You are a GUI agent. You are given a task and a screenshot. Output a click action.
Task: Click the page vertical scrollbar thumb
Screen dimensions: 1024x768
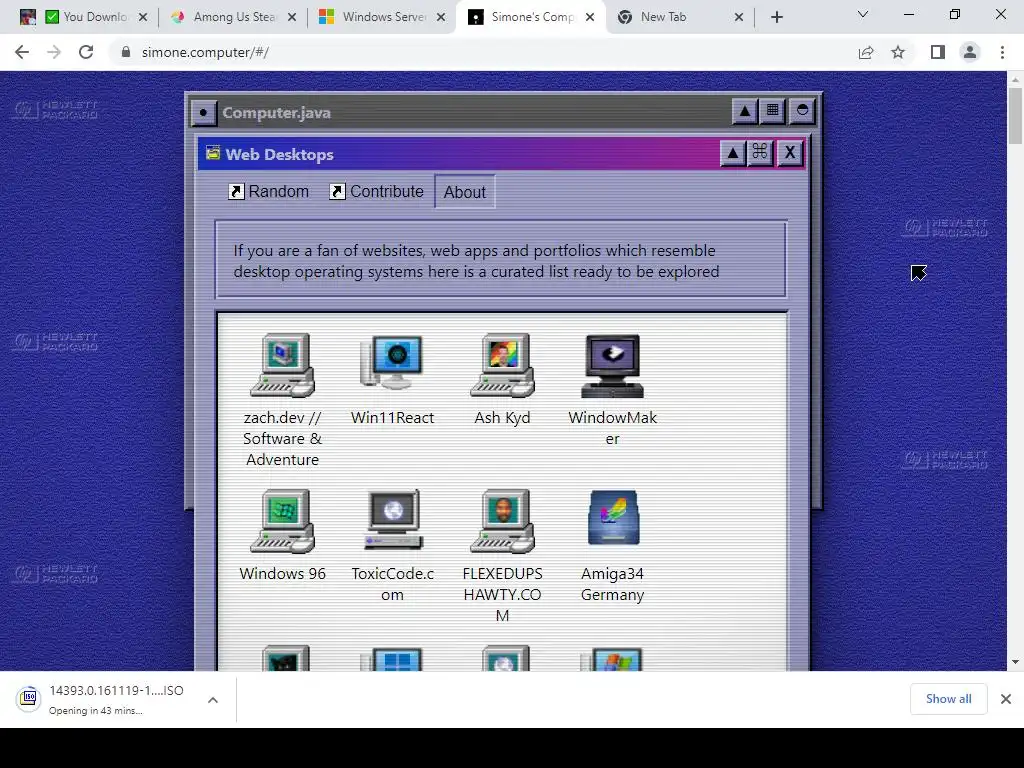(1015, 116)
